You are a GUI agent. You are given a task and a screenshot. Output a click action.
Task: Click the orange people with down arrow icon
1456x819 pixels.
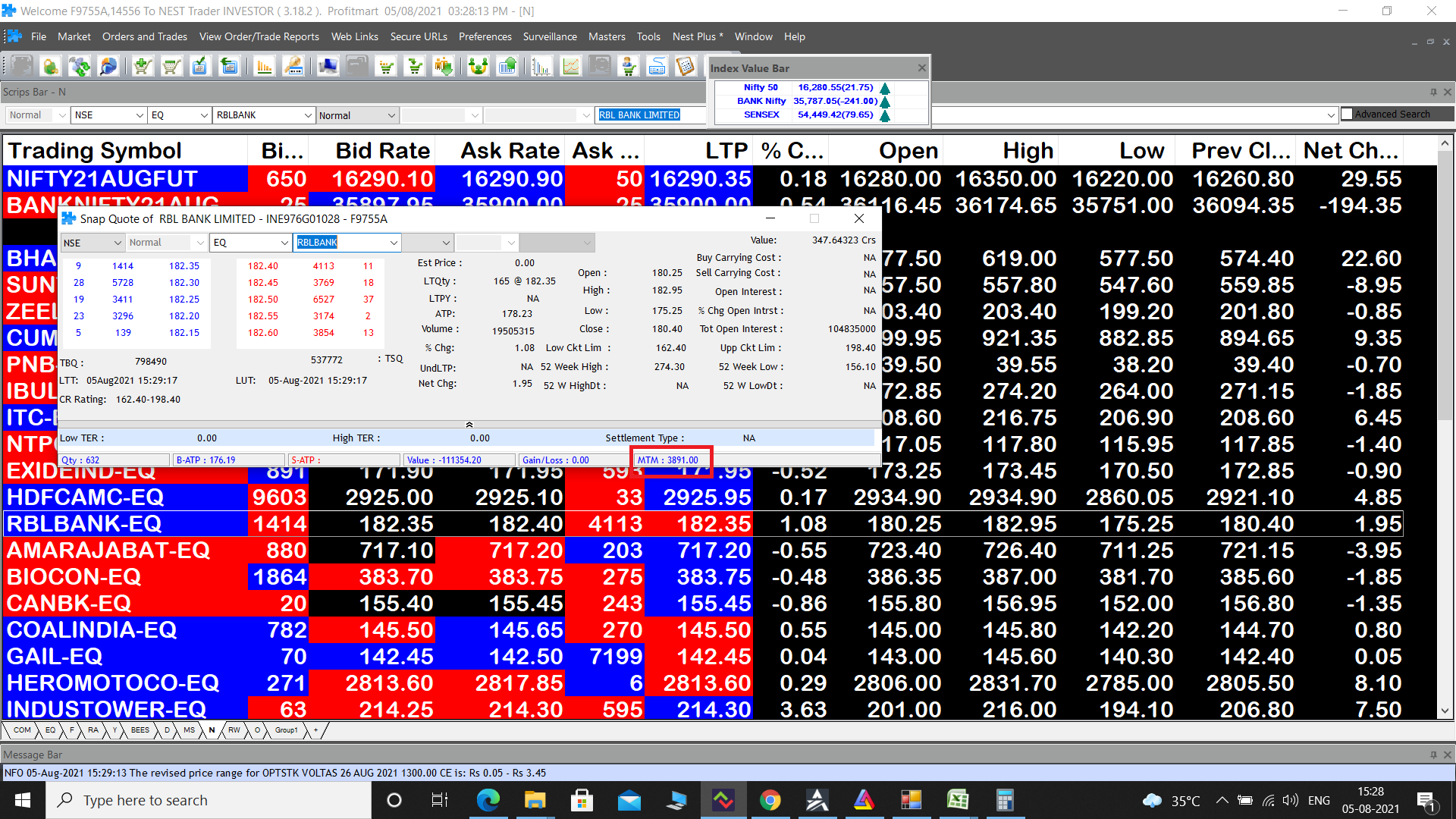click(x=444, y=67)
